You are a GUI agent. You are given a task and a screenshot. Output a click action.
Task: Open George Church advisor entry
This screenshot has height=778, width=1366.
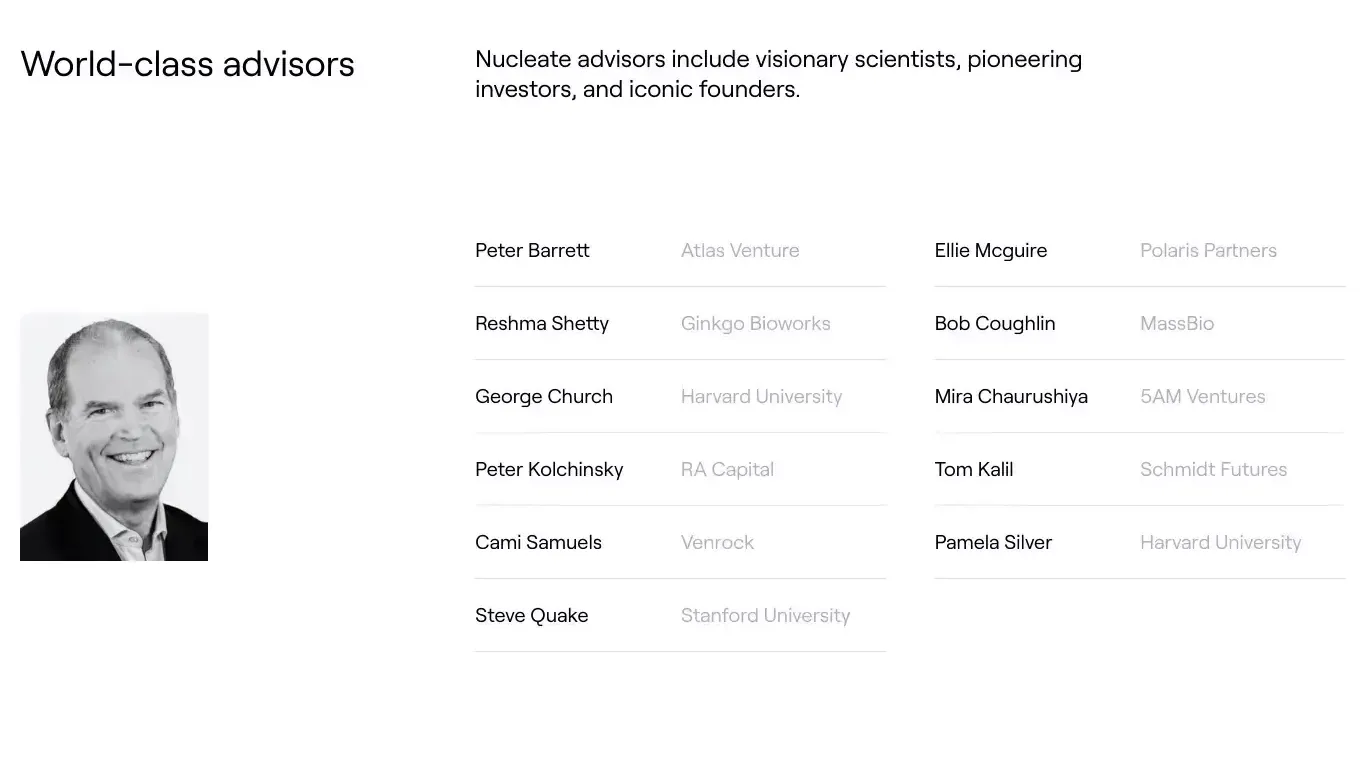(544, 396)
